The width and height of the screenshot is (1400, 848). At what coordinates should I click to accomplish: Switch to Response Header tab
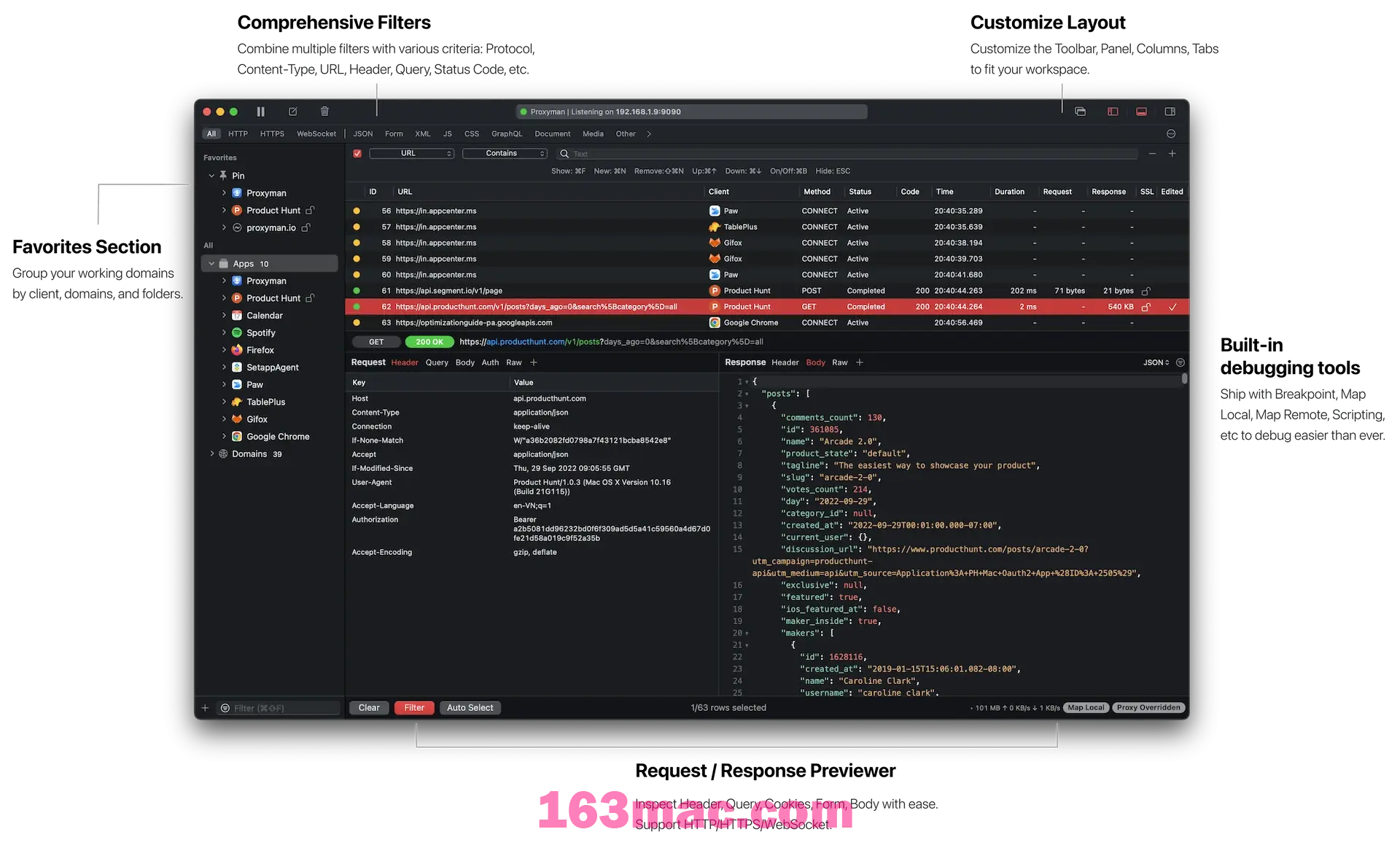(x=785, y=362)
